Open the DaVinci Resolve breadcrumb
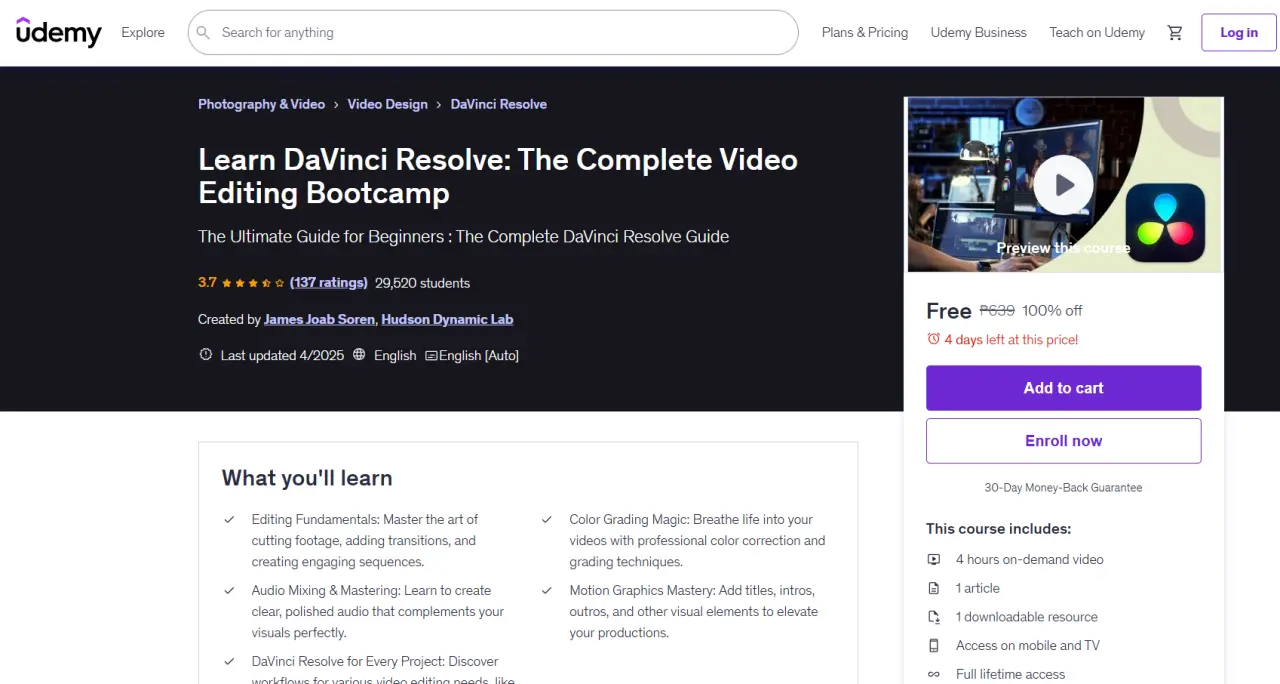 (x=498, y=104)
